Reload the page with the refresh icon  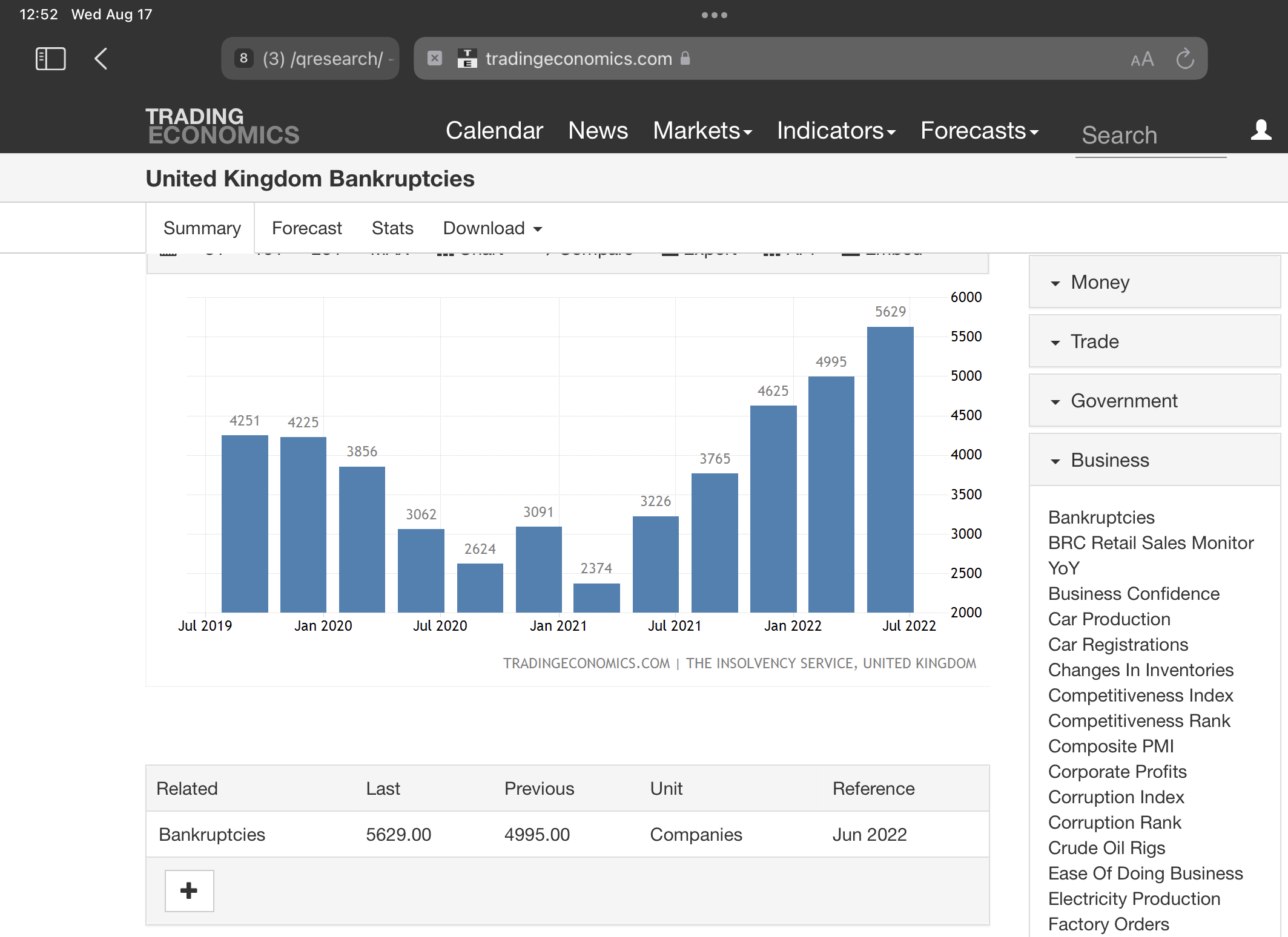point(1185,59)
